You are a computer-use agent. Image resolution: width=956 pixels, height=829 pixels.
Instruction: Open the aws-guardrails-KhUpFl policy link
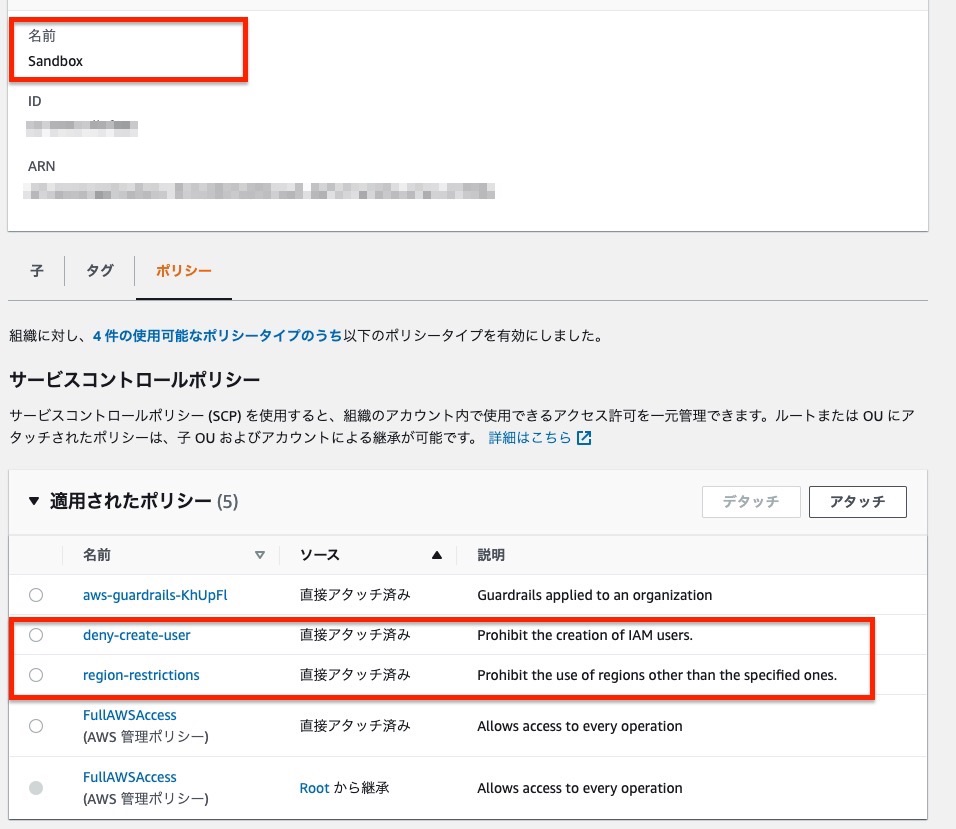pyautogui.click(x=154, y=594)
